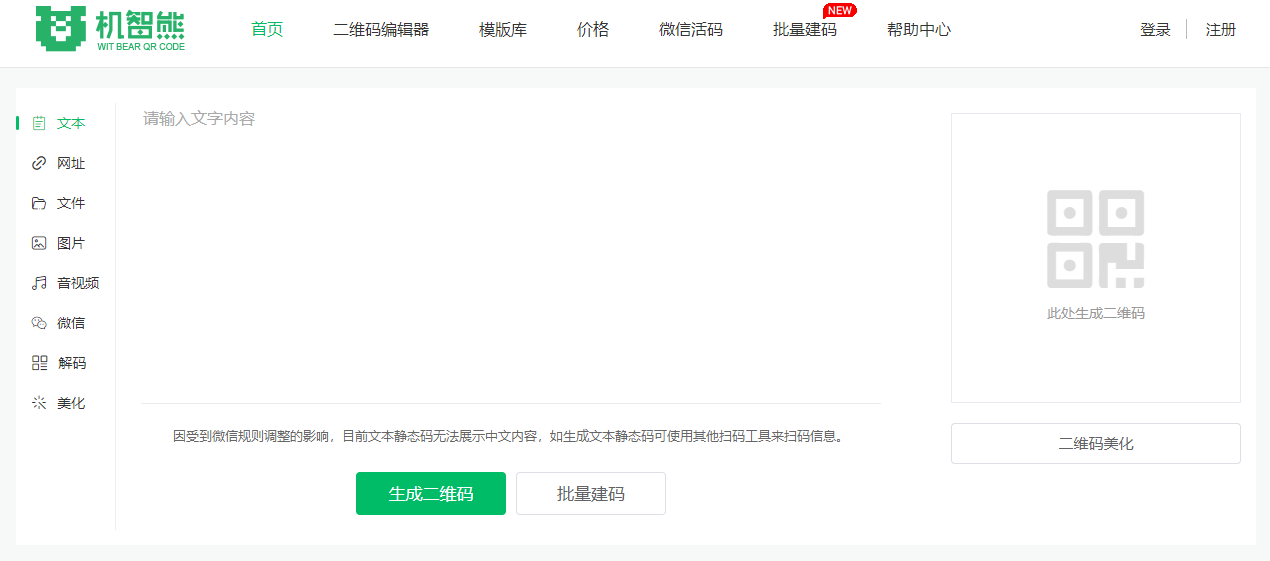Select the 解码 label in sidebar
The image size is (1270, 561).
tap(71, 363)
